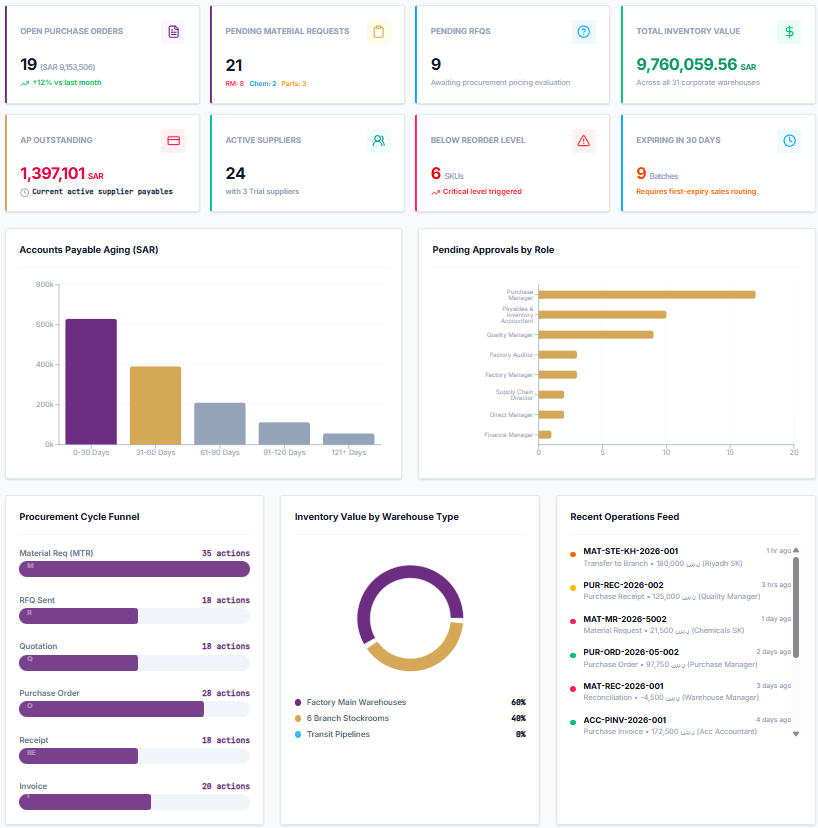The height and width of the screenshot is (828, 818).
Task: Click the 31-60 Days gold aging bar
Action: point(155,405)
